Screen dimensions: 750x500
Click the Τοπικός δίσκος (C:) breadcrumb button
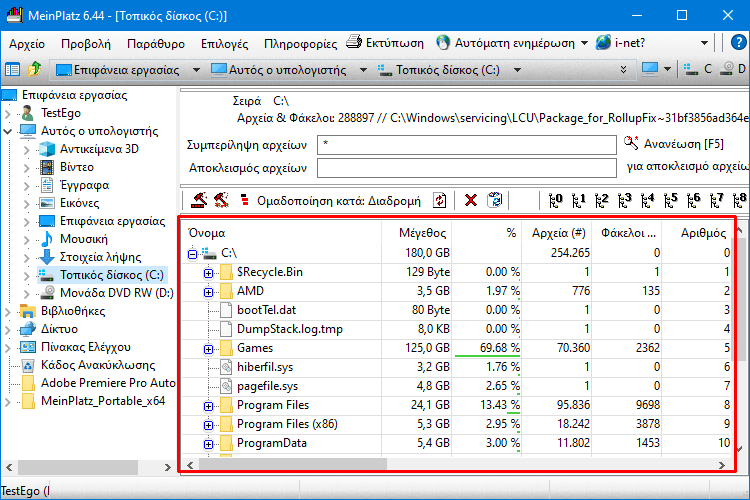tap(439, 70)
